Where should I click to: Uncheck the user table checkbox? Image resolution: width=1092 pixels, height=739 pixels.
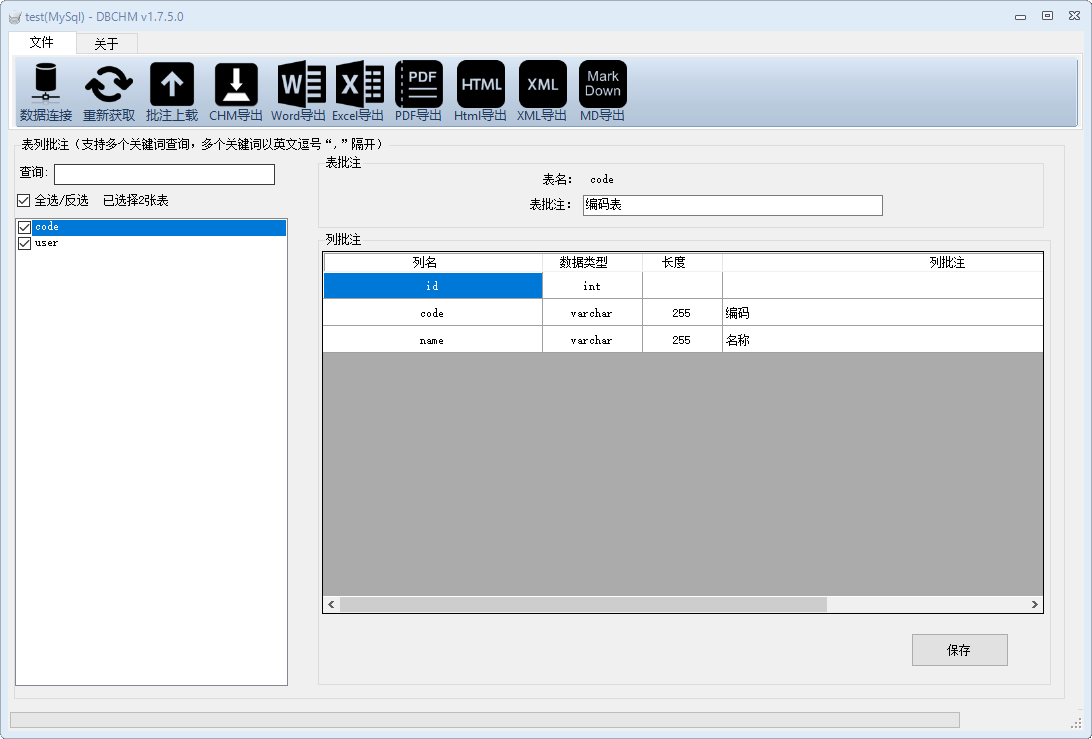tap(25, 243)
